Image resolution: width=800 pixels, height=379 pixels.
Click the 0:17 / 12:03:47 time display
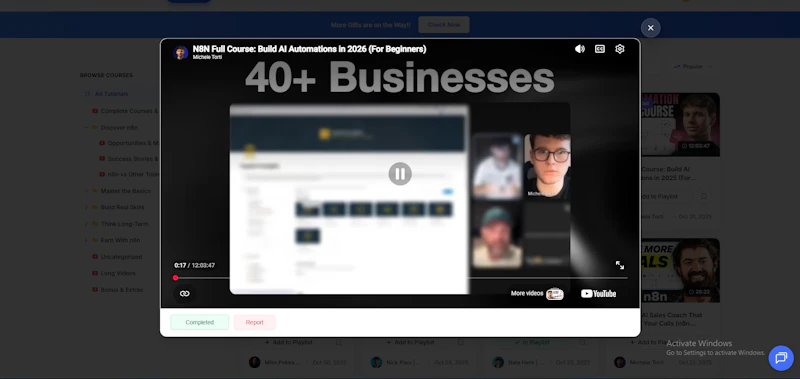pyautogui.click(x=194, y=265)
